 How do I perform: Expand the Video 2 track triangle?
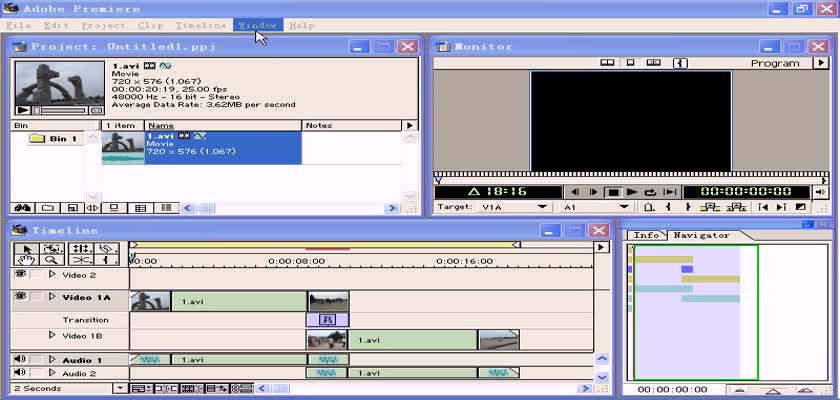[52, 274]
